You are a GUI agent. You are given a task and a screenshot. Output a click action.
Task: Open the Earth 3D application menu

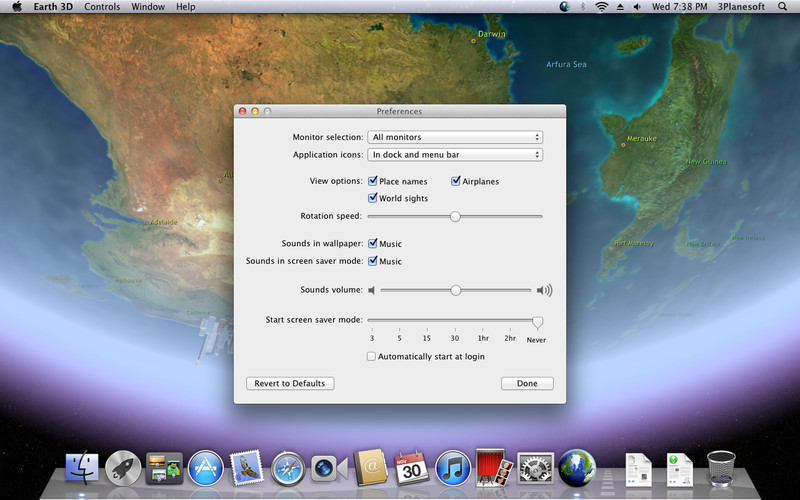click(x=53, y=7)
